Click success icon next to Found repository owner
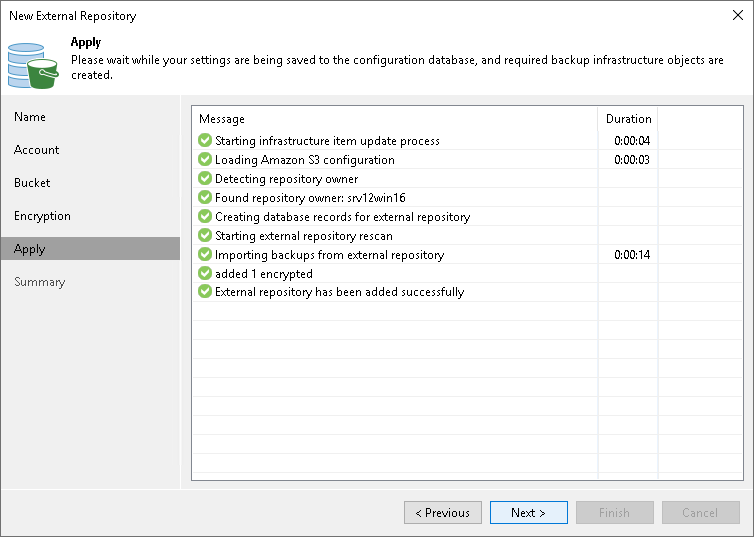Screen dimensions: 754x537 [x=205, y=198]
